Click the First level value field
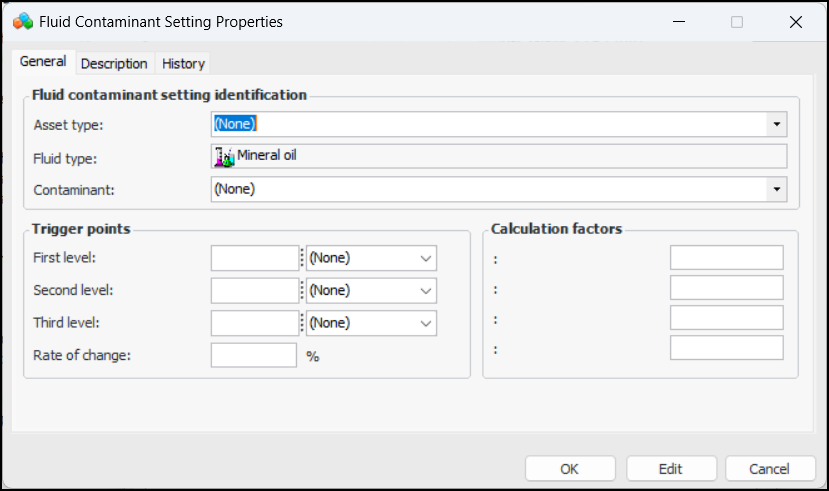Viewport: 829px width, 491px height. click(x=255, y=258)
